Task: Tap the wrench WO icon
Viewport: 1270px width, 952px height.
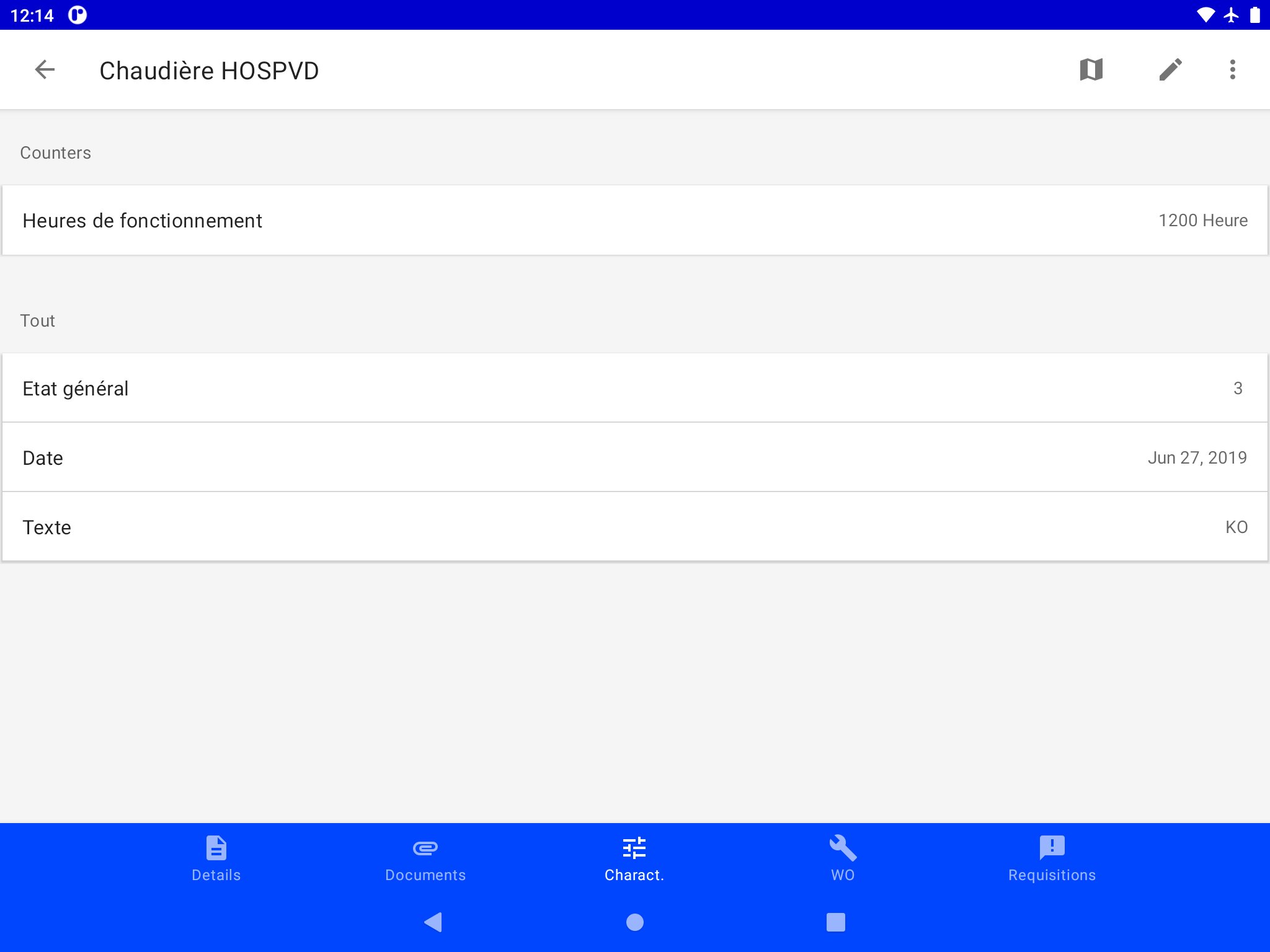Action: click(x=843, y=847)
